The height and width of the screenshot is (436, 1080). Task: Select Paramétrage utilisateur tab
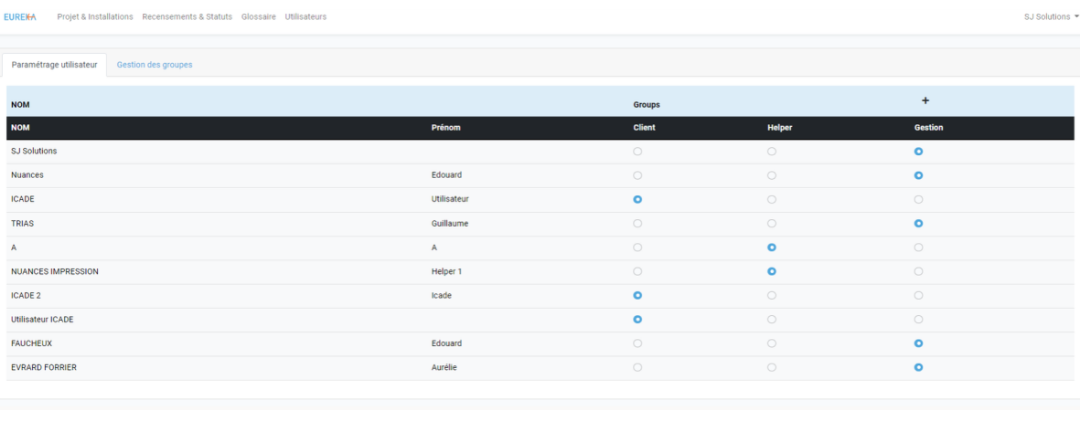point(54,65)
